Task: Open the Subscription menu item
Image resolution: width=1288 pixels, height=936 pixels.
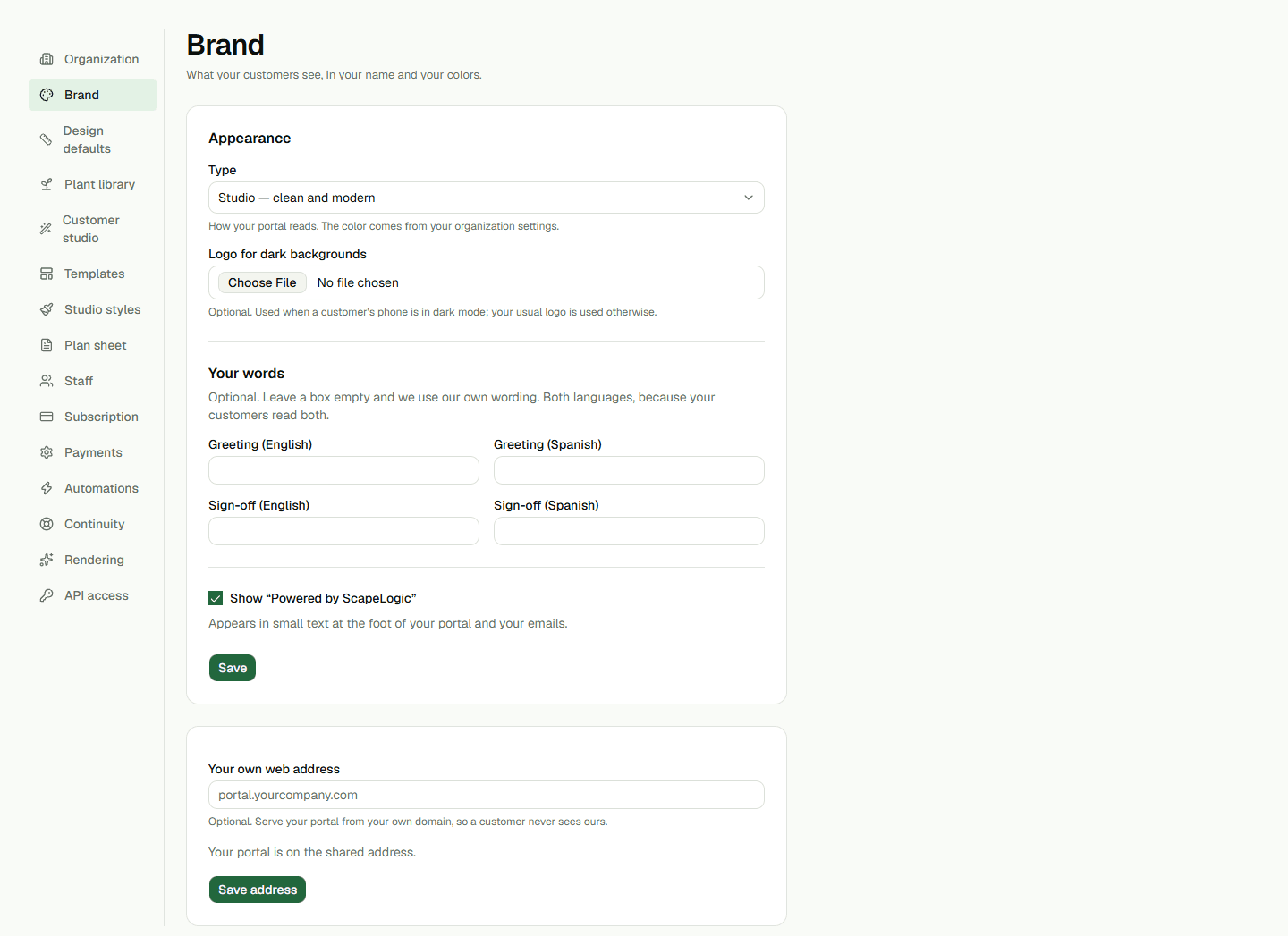Action: [x=92, y=417]
